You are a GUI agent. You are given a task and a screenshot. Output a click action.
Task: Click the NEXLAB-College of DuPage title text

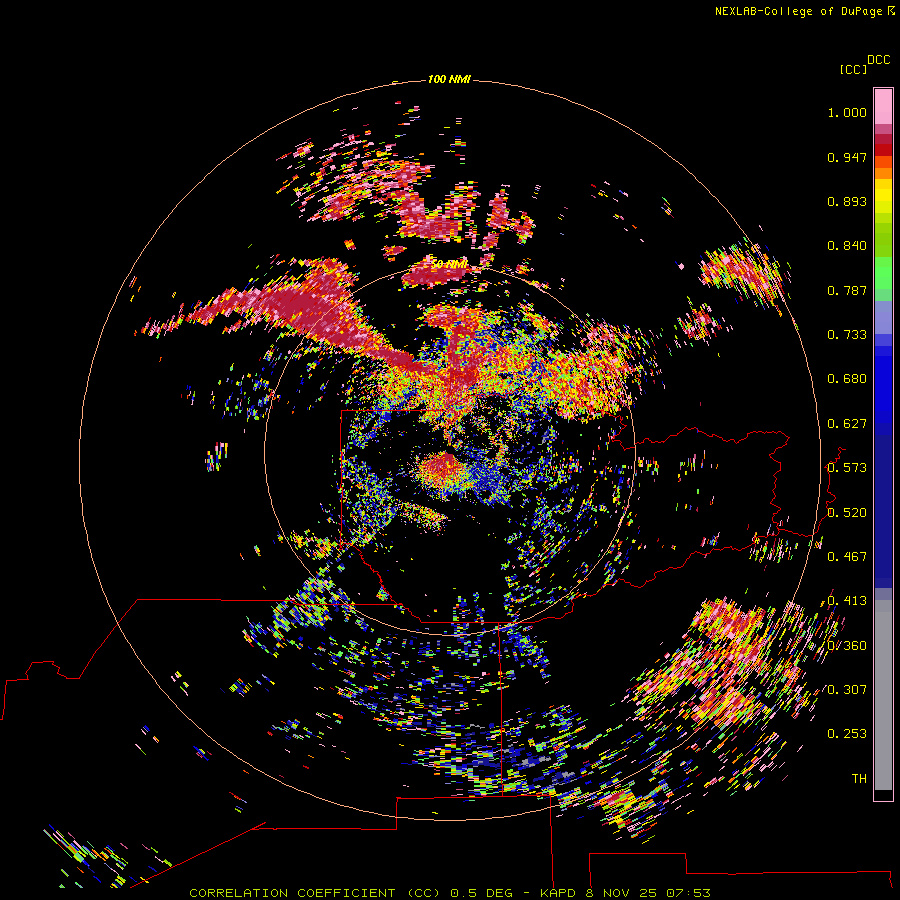click(x=799, y=11)
